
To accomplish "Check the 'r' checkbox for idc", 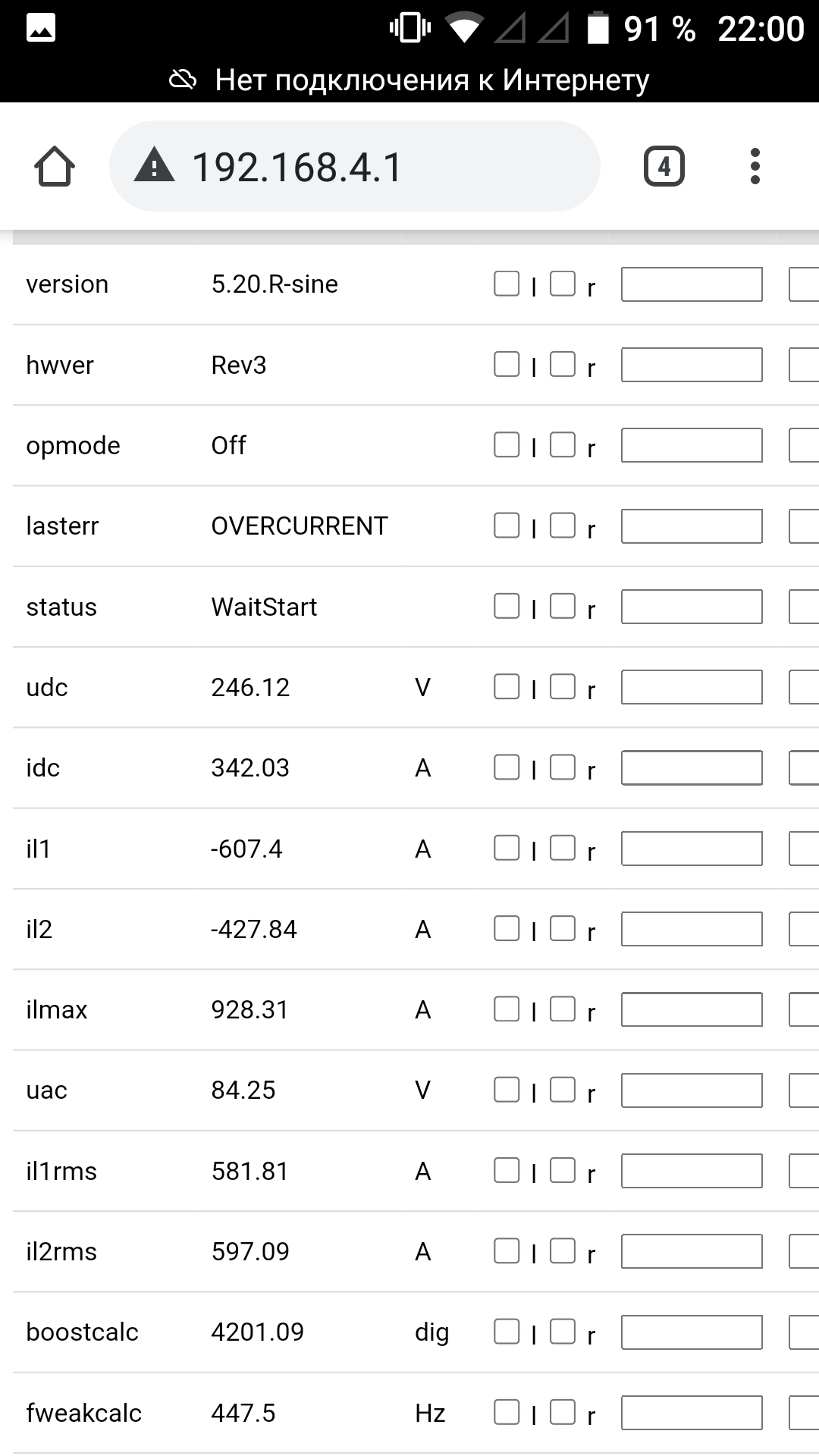I will click(x=563, y=767).
